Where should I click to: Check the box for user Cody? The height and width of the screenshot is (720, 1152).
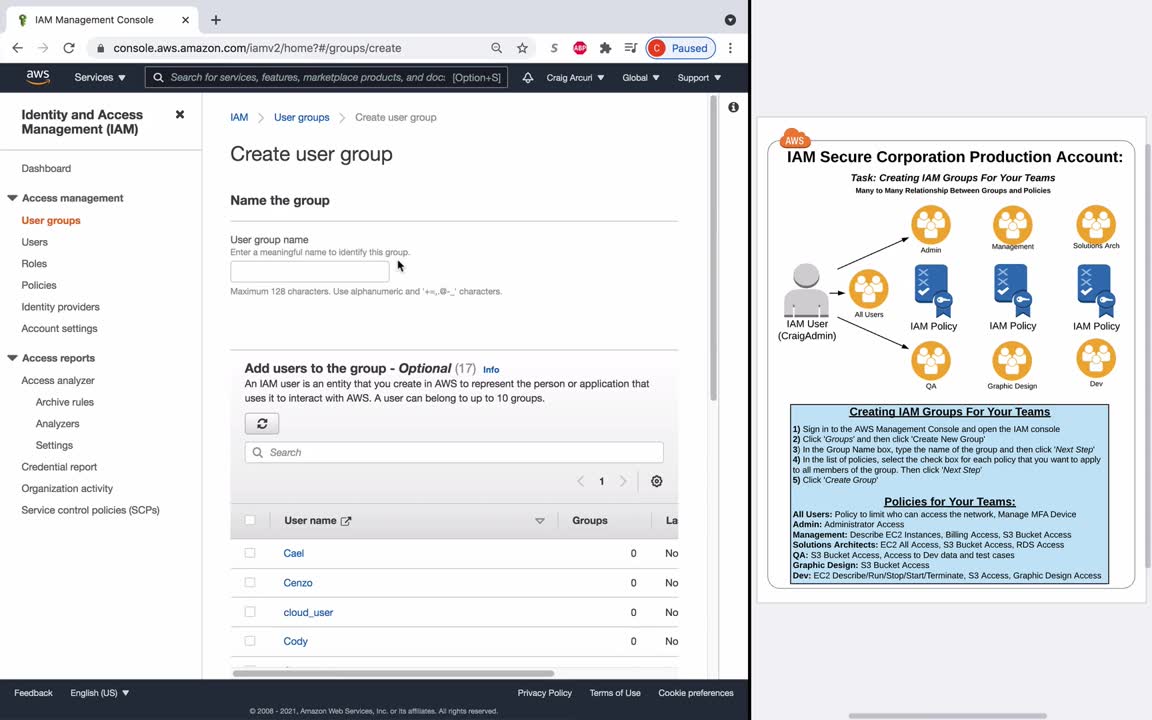pos(250,641)
